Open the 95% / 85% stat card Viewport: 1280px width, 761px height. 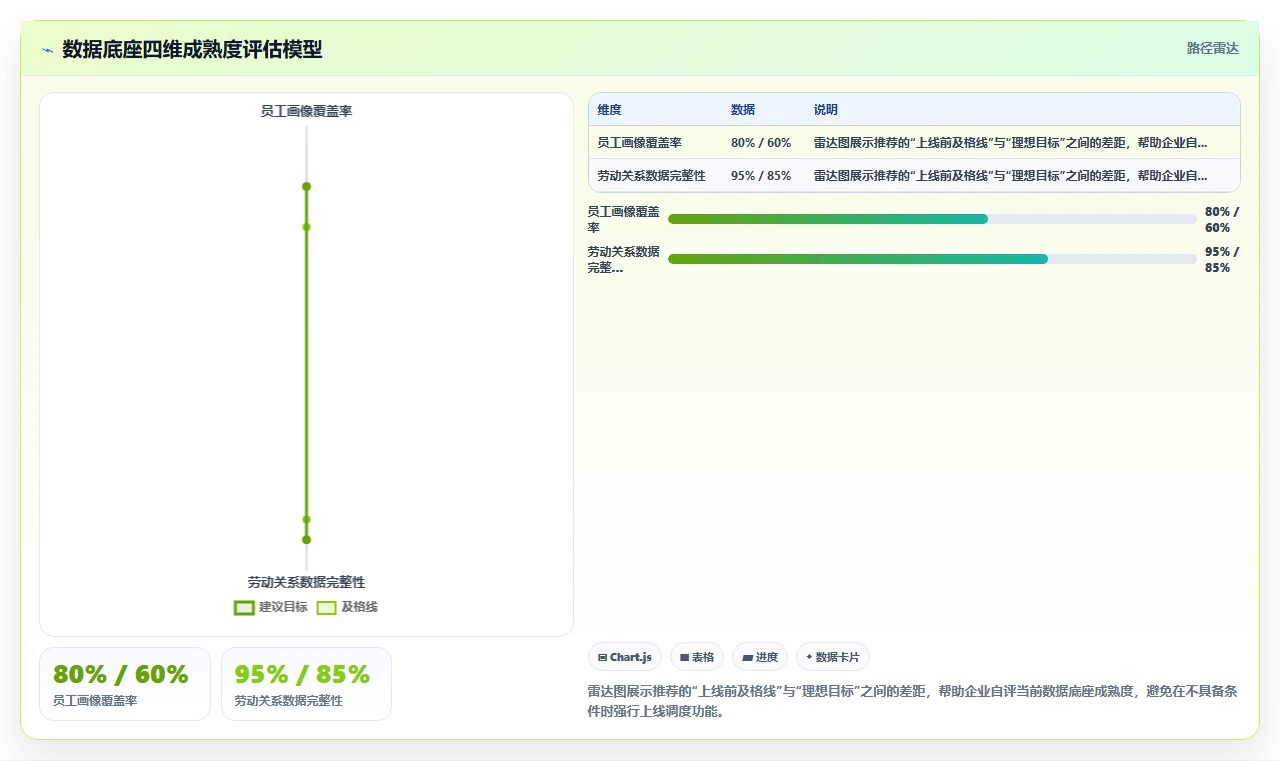[x=306, y=684]
